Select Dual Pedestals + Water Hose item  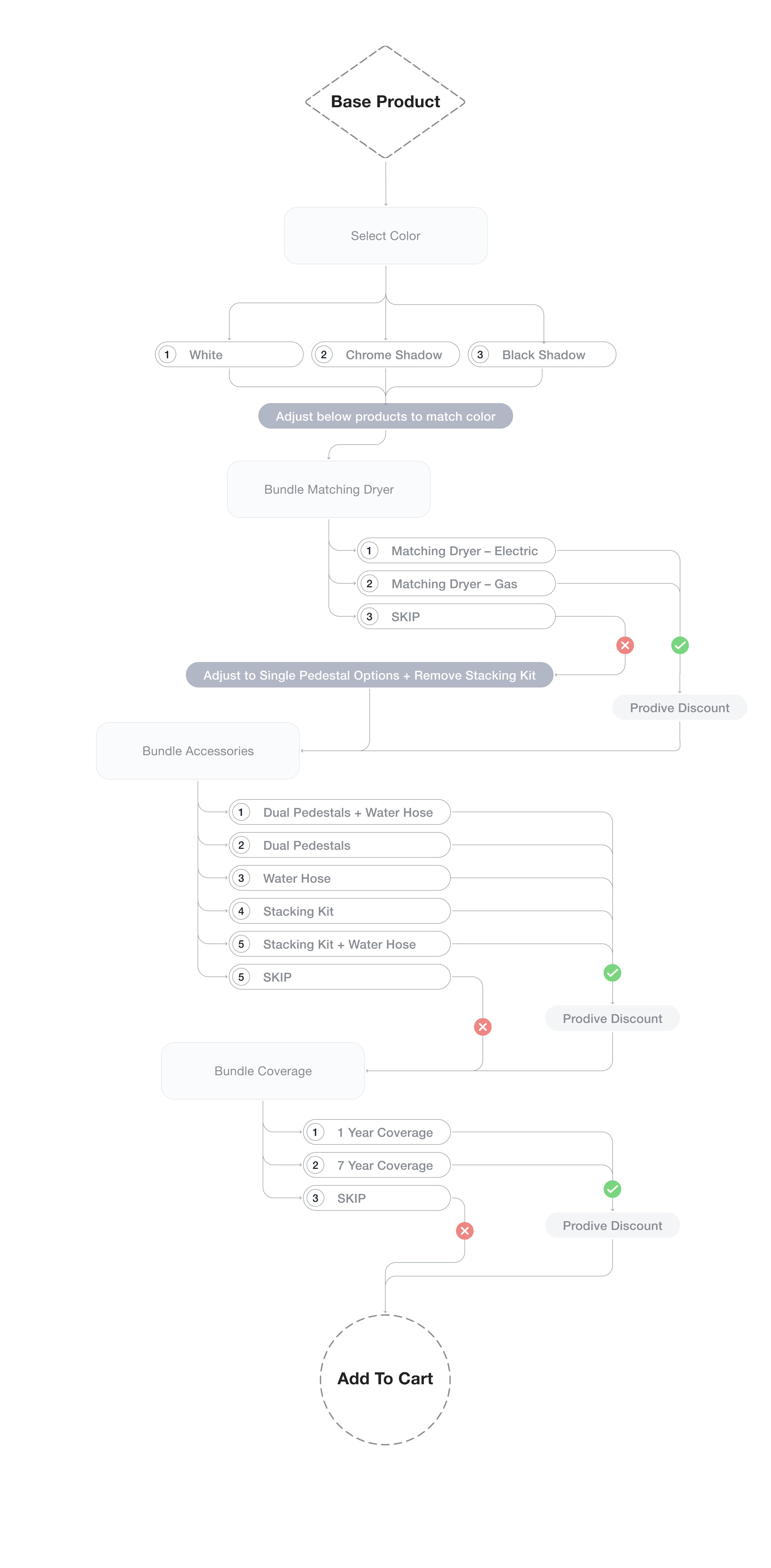click(x=340, y=812)
